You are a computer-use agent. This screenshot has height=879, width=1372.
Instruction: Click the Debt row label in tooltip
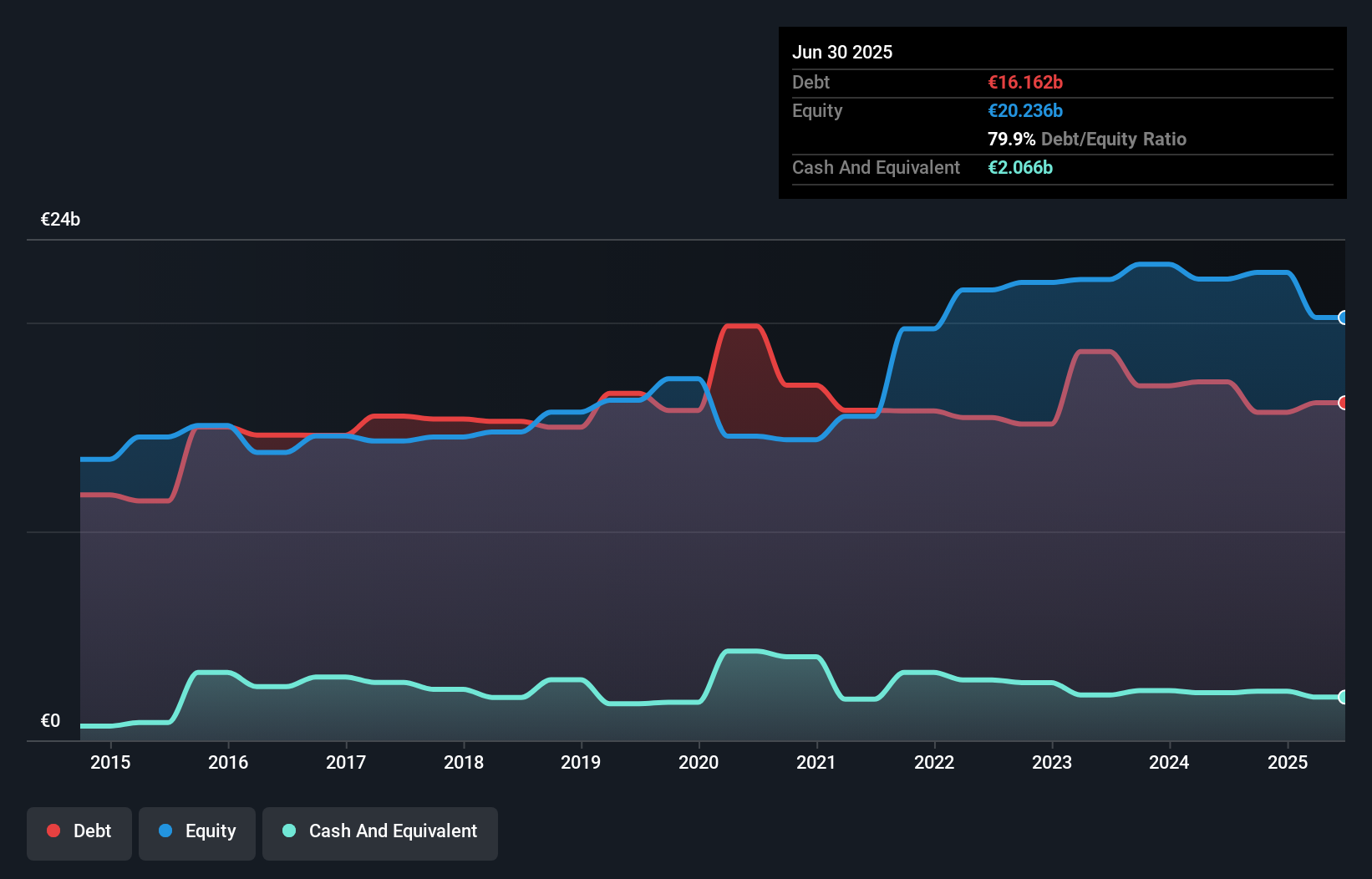point(810,82)
